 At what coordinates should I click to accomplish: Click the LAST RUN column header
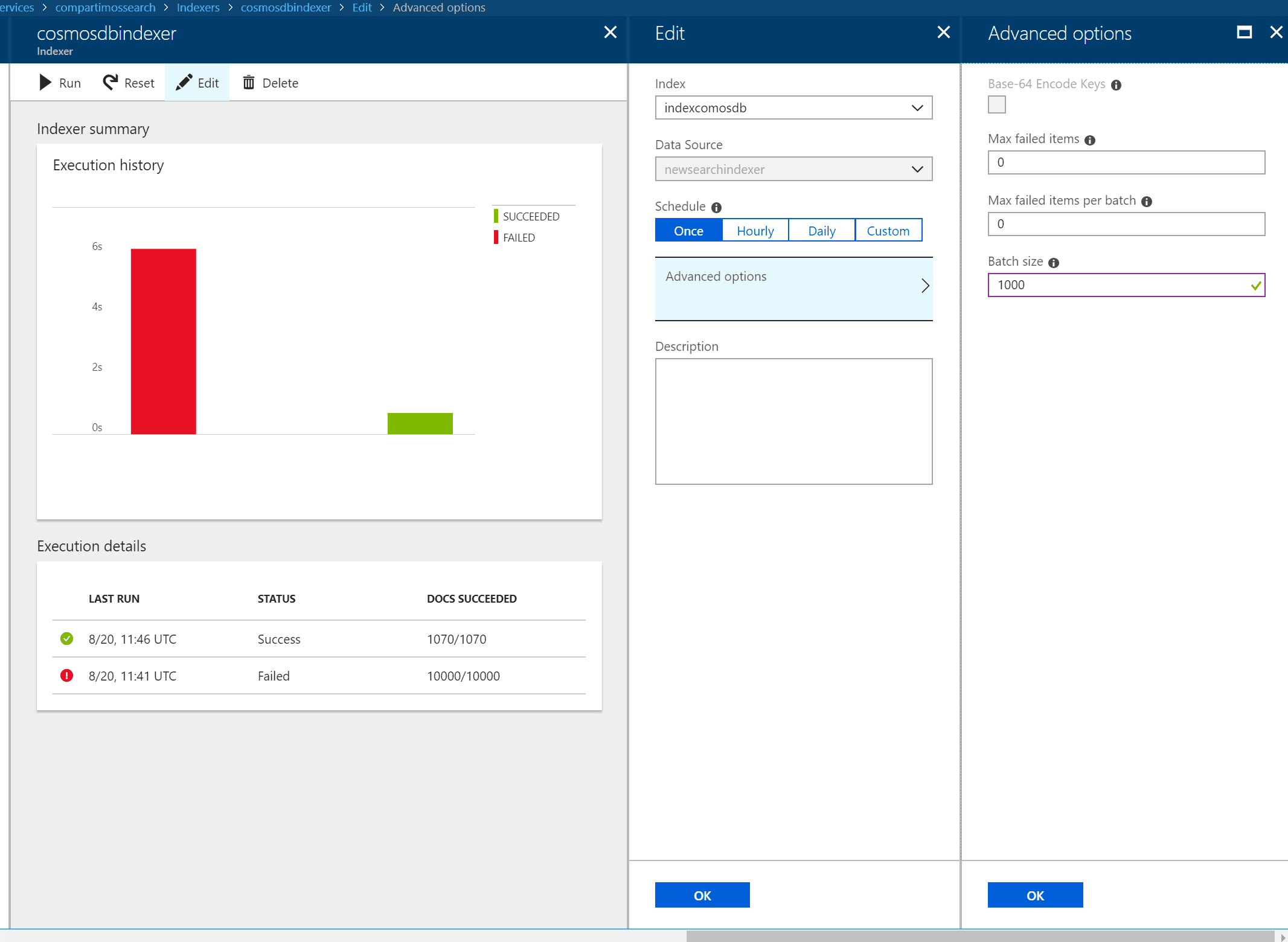coord(114,598)
